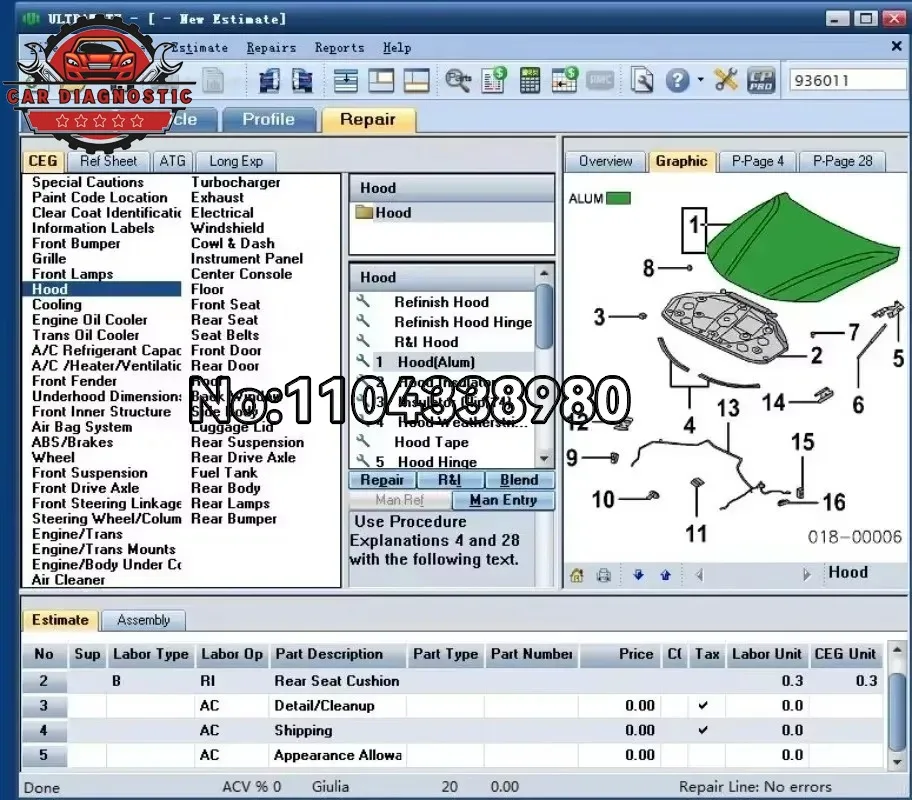The image size is (912, 800).
Task: Switch to the Profile tab
Action: coord(268,119)
